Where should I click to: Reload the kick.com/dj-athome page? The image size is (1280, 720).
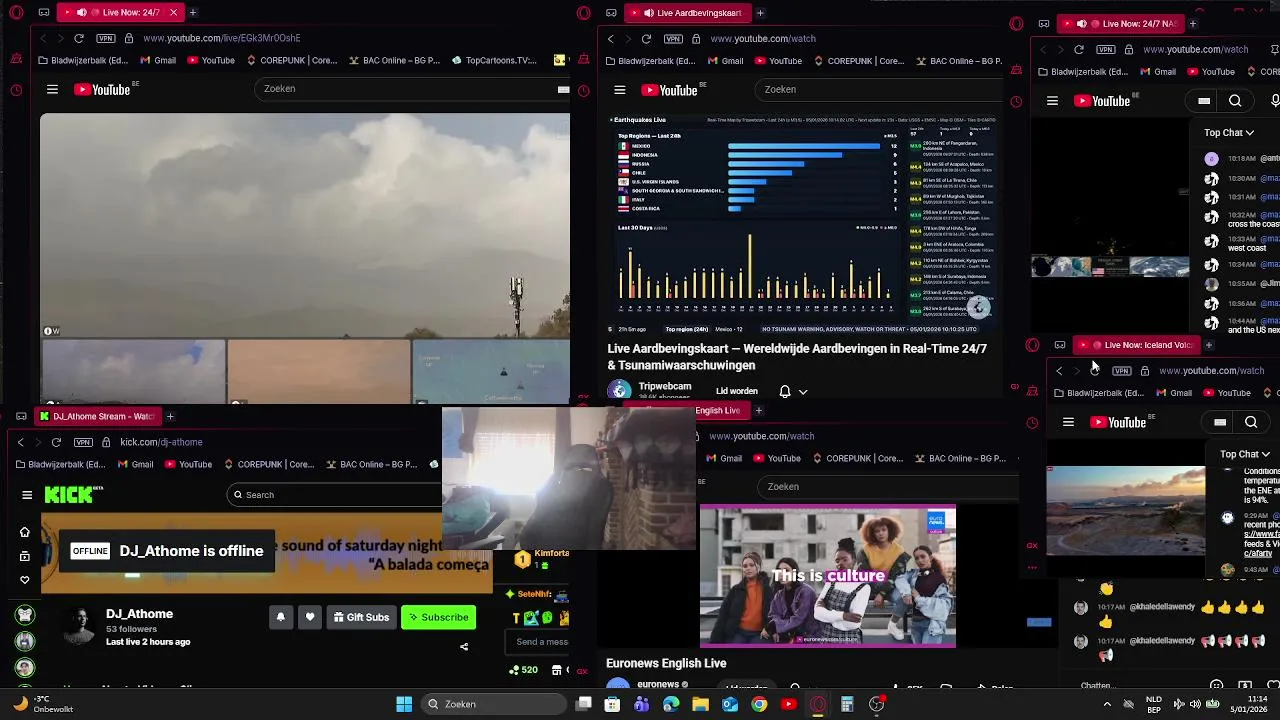56,442
